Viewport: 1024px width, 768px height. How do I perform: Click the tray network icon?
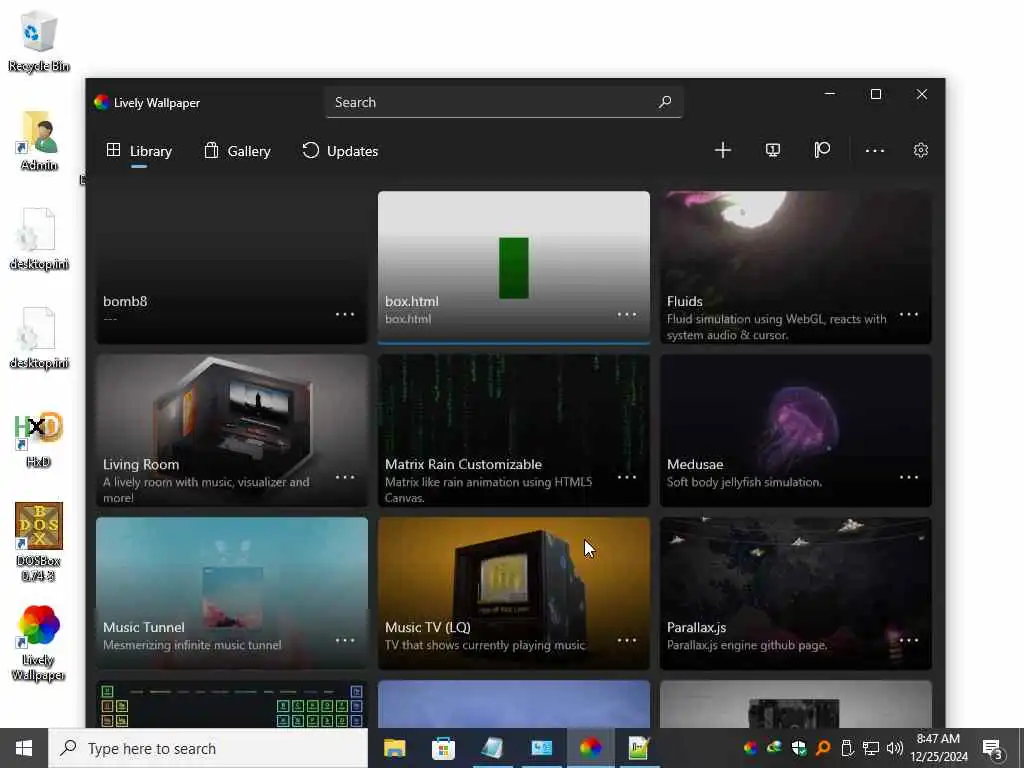(871, 748)
